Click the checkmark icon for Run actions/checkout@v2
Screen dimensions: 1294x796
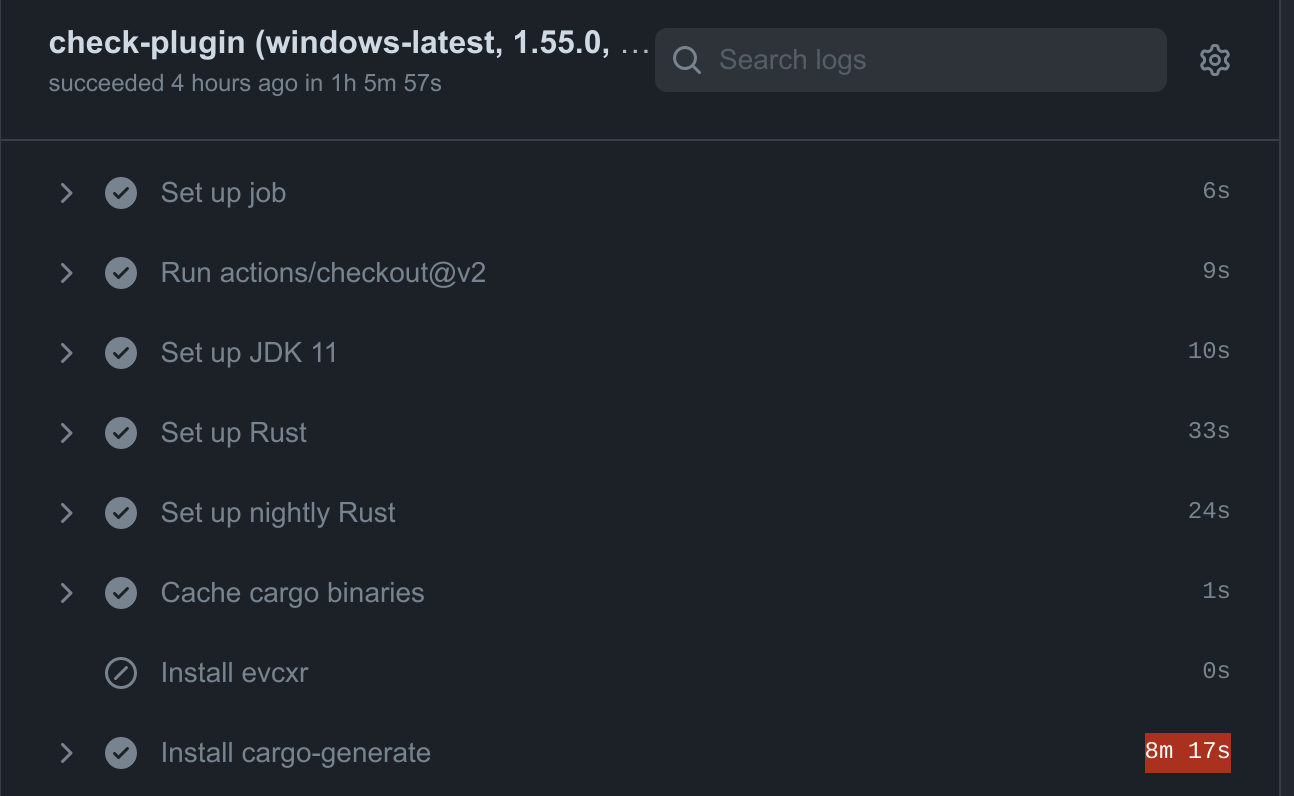pos(120,272)
